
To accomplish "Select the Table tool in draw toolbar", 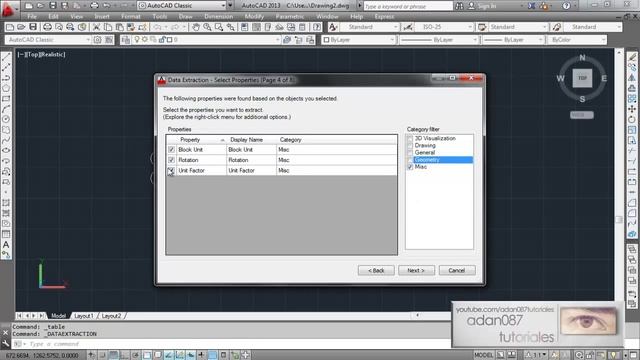I will pos(6,234).
